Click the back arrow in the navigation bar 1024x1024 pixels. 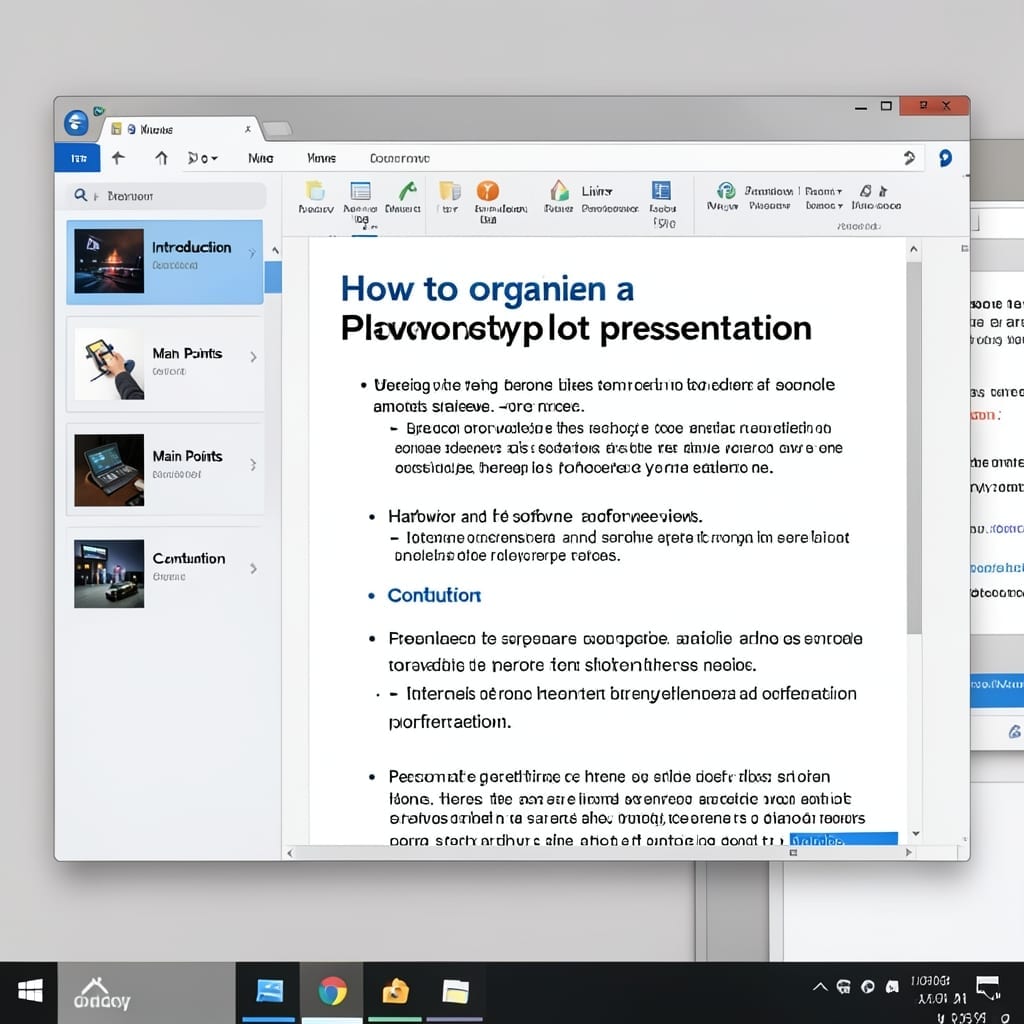coord(118,158)
